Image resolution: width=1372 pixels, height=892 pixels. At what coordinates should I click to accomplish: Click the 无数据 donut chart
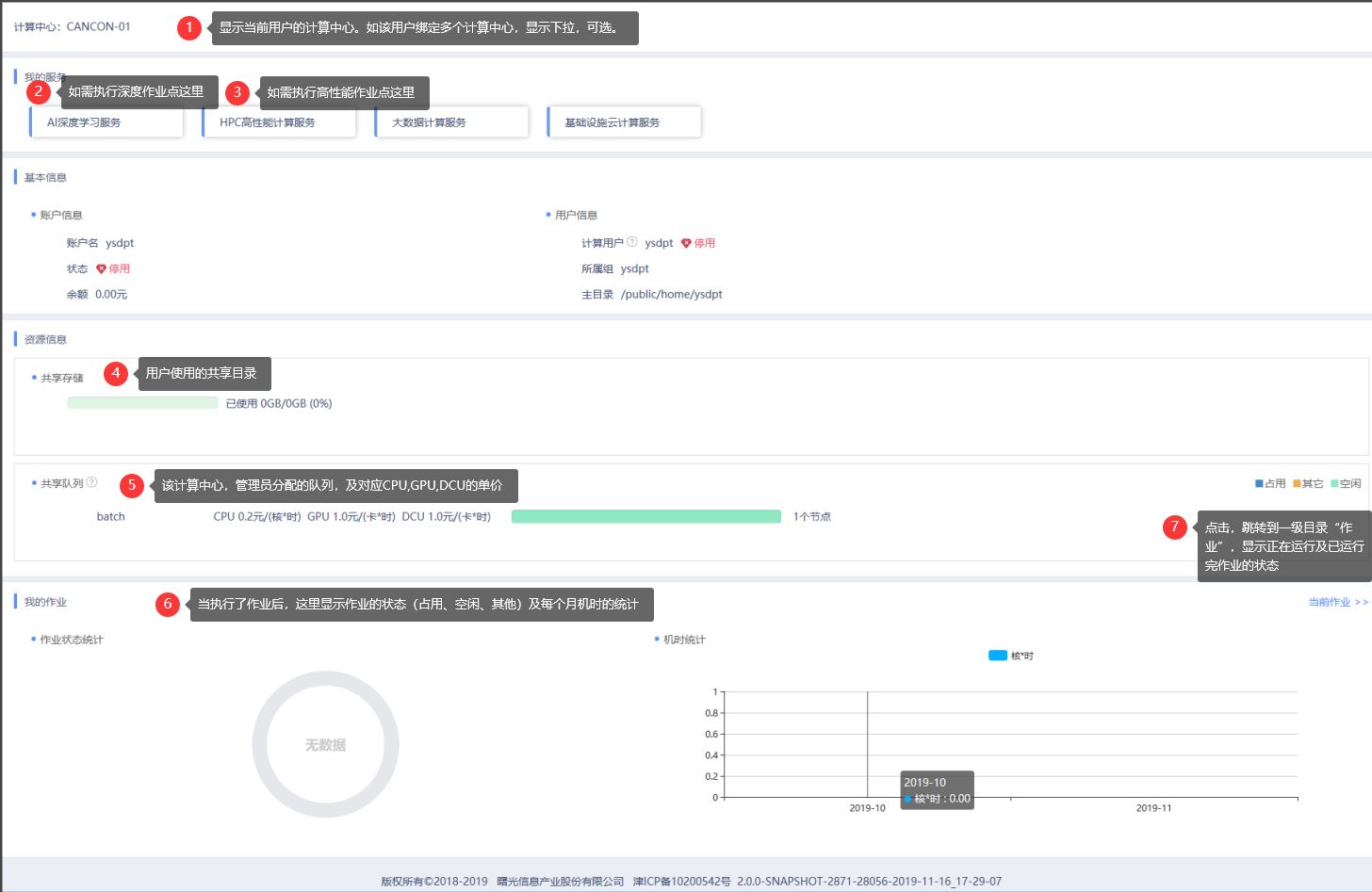tap(325, 744)
